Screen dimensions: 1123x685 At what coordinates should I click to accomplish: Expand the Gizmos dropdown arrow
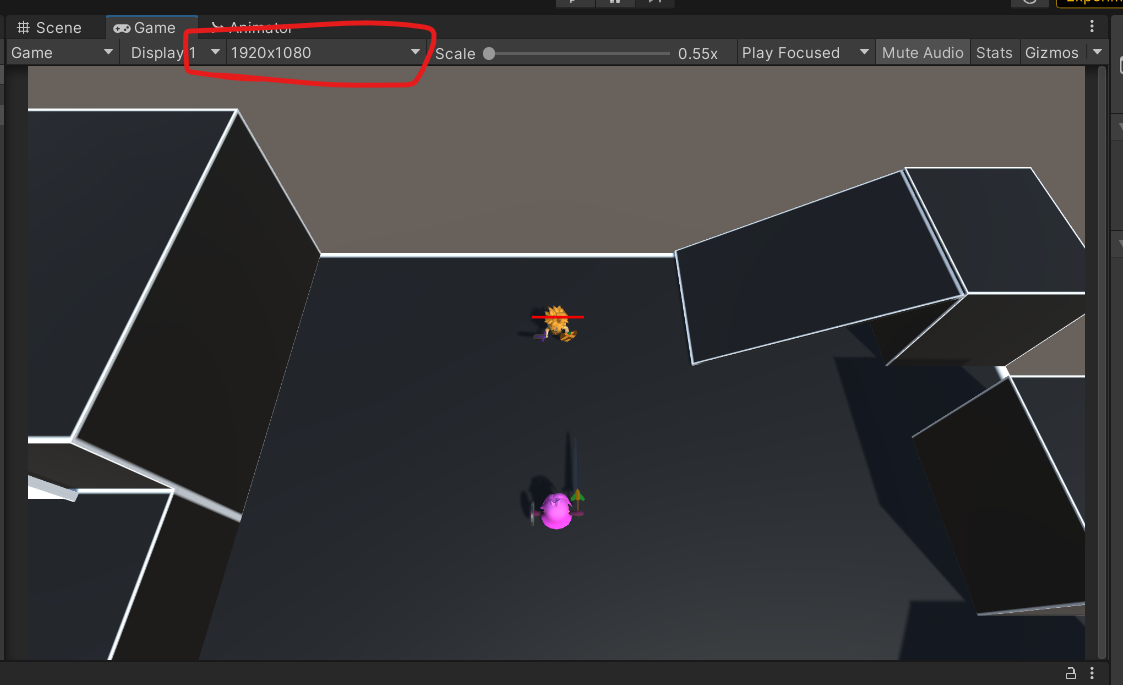[x=1097, y=52]
